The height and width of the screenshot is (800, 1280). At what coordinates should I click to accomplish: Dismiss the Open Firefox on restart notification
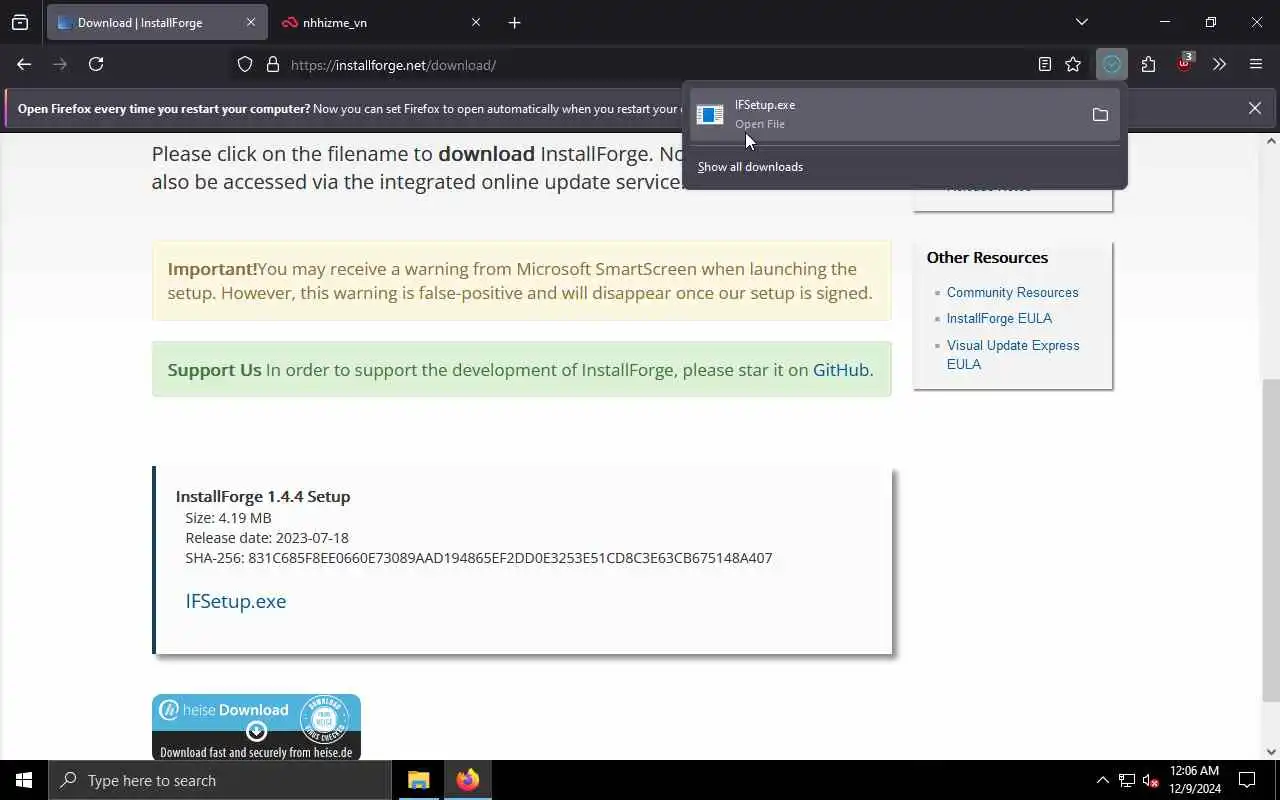(1255, 108)
